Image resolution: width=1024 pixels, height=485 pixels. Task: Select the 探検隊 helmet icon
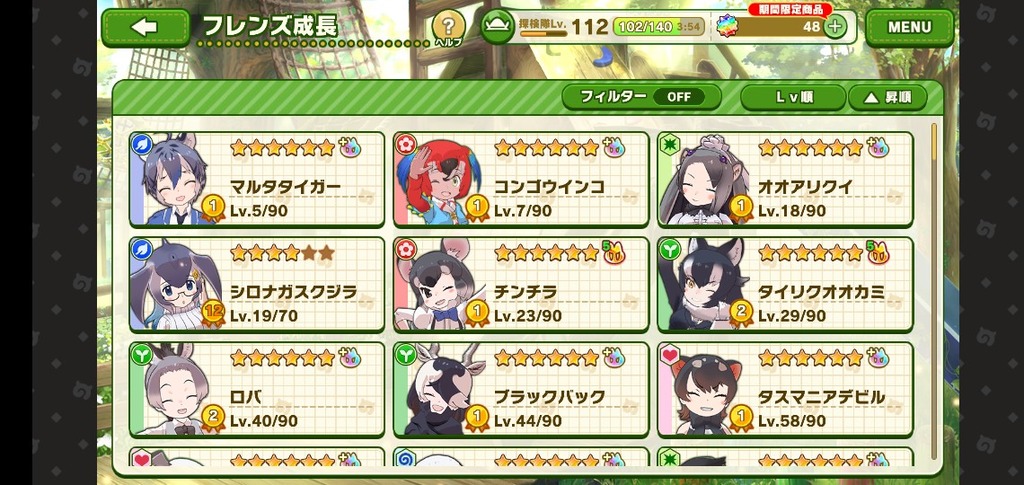click(498, 26)
